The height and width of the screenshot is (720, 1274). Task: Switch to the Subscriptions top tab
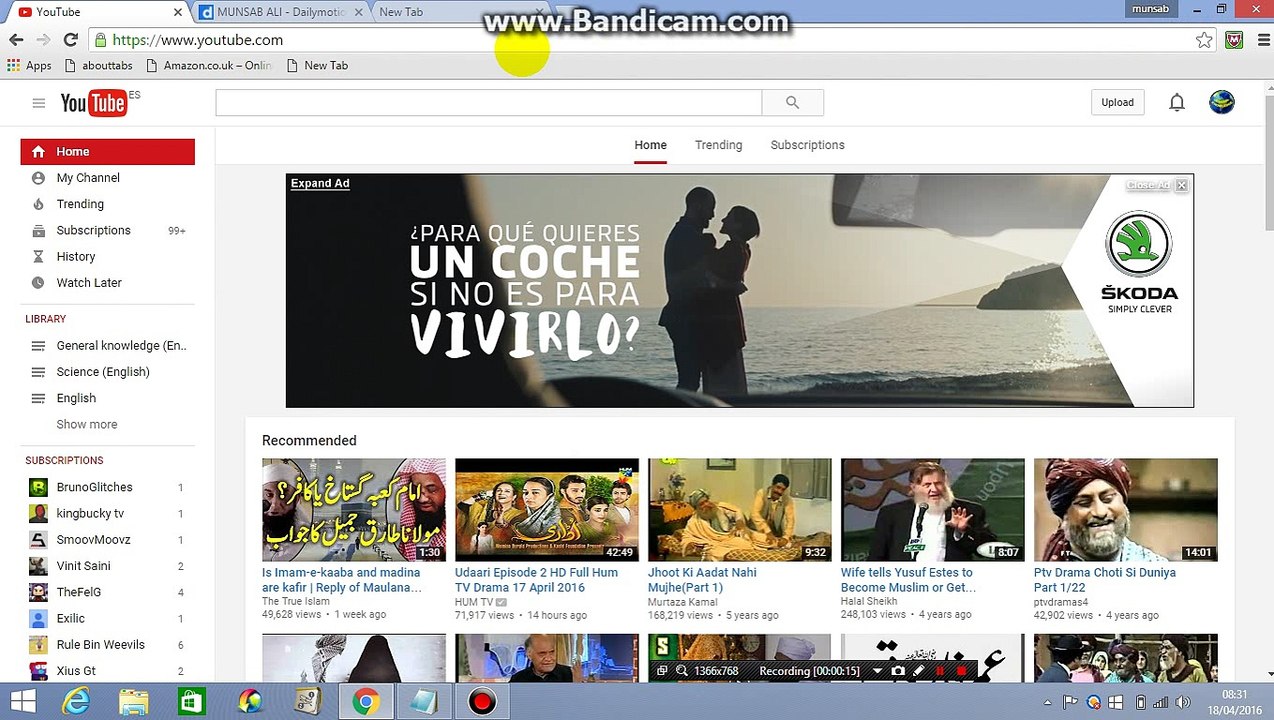(808, 145)
